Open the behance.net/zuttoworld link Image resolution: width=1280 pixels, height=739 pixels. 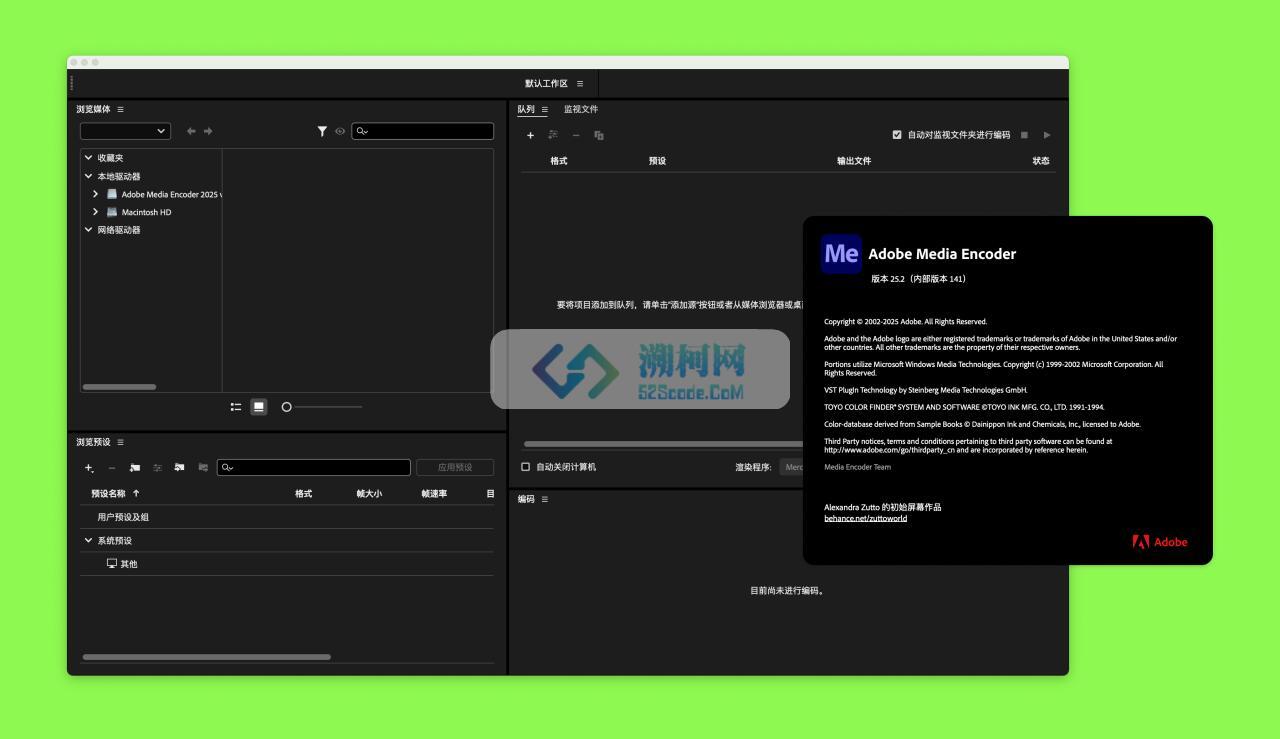[865, 518]
